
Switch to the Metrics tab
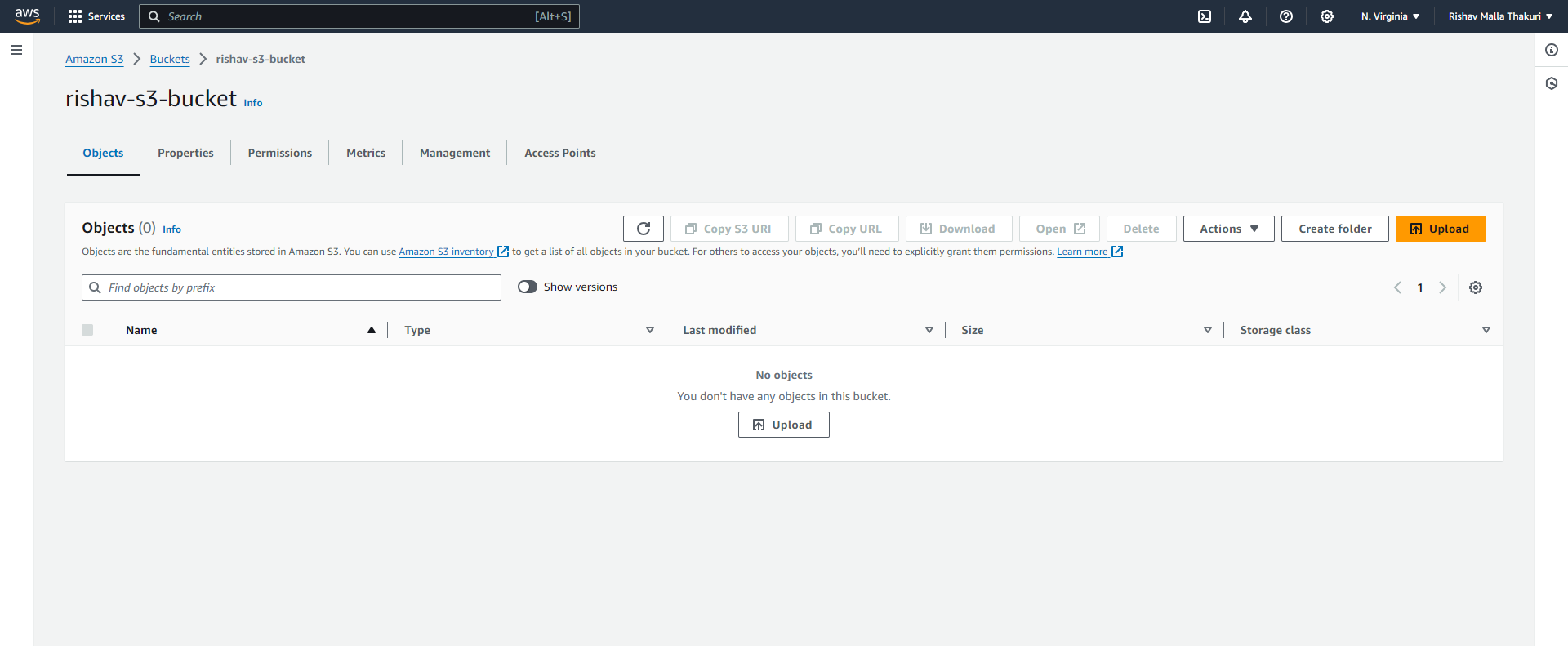(x=366, y=153)
